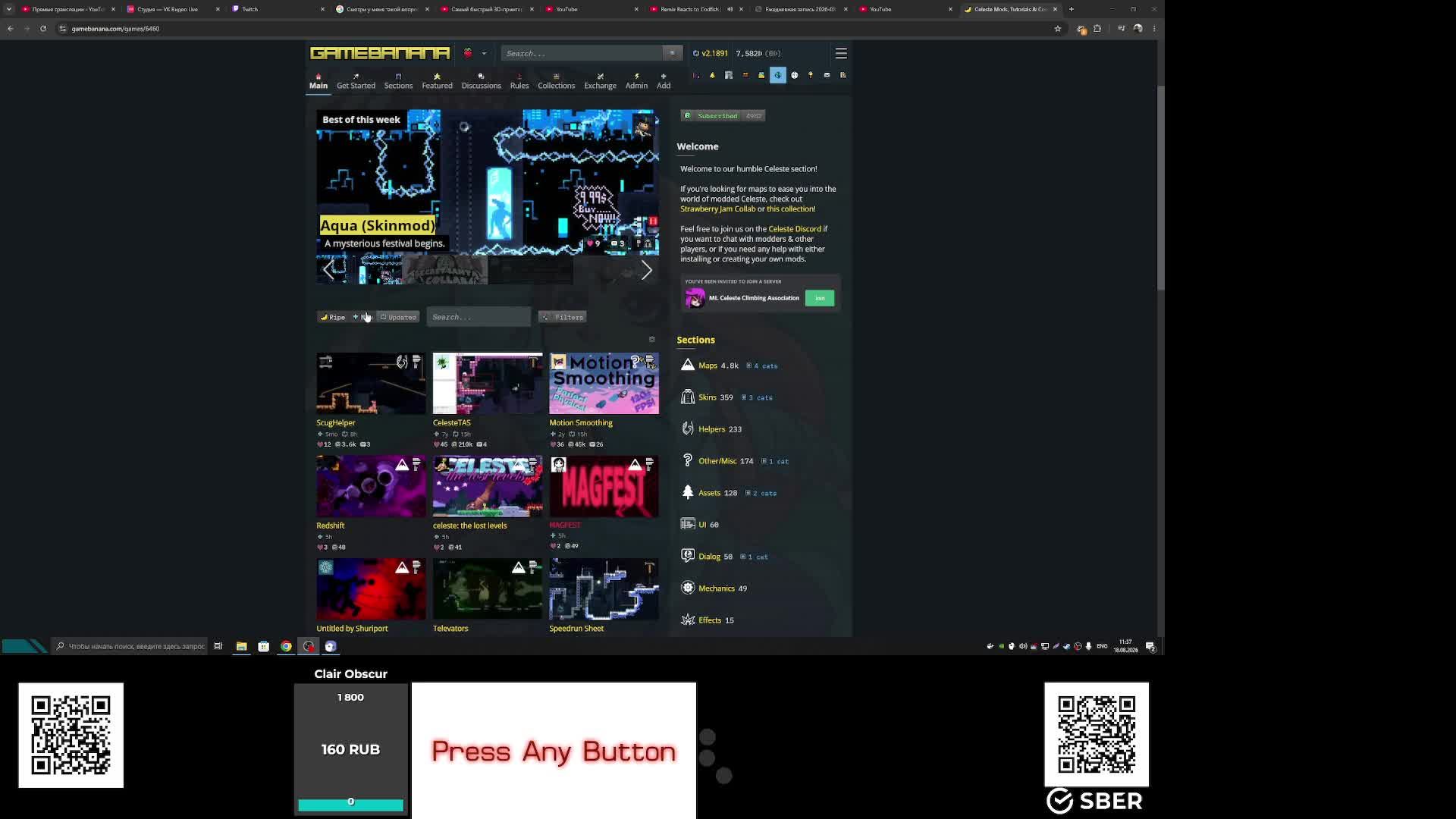Open the Helpers section

pyautogui.click(x=711, y=429)
